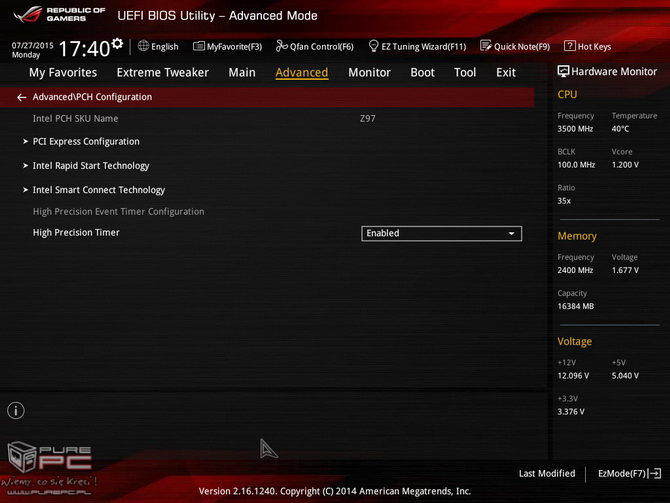The image size is (670, 503).
Task: Click the info circle icon
Action: [16, 411]
